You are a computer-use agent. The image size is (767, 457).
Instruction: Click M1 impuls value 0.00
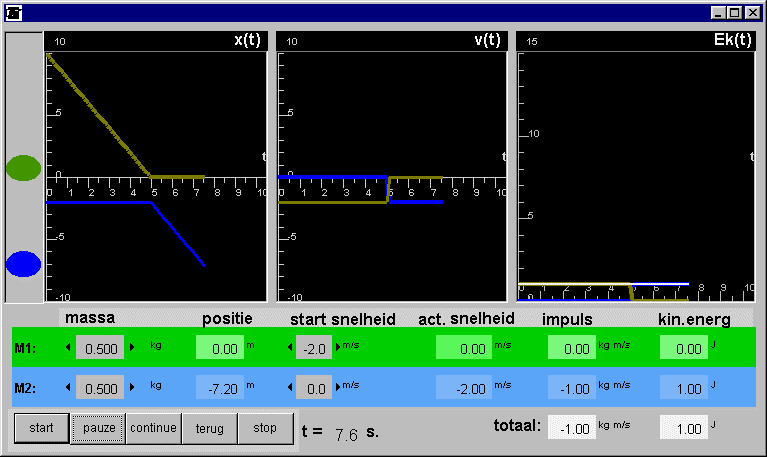(572, 347)
